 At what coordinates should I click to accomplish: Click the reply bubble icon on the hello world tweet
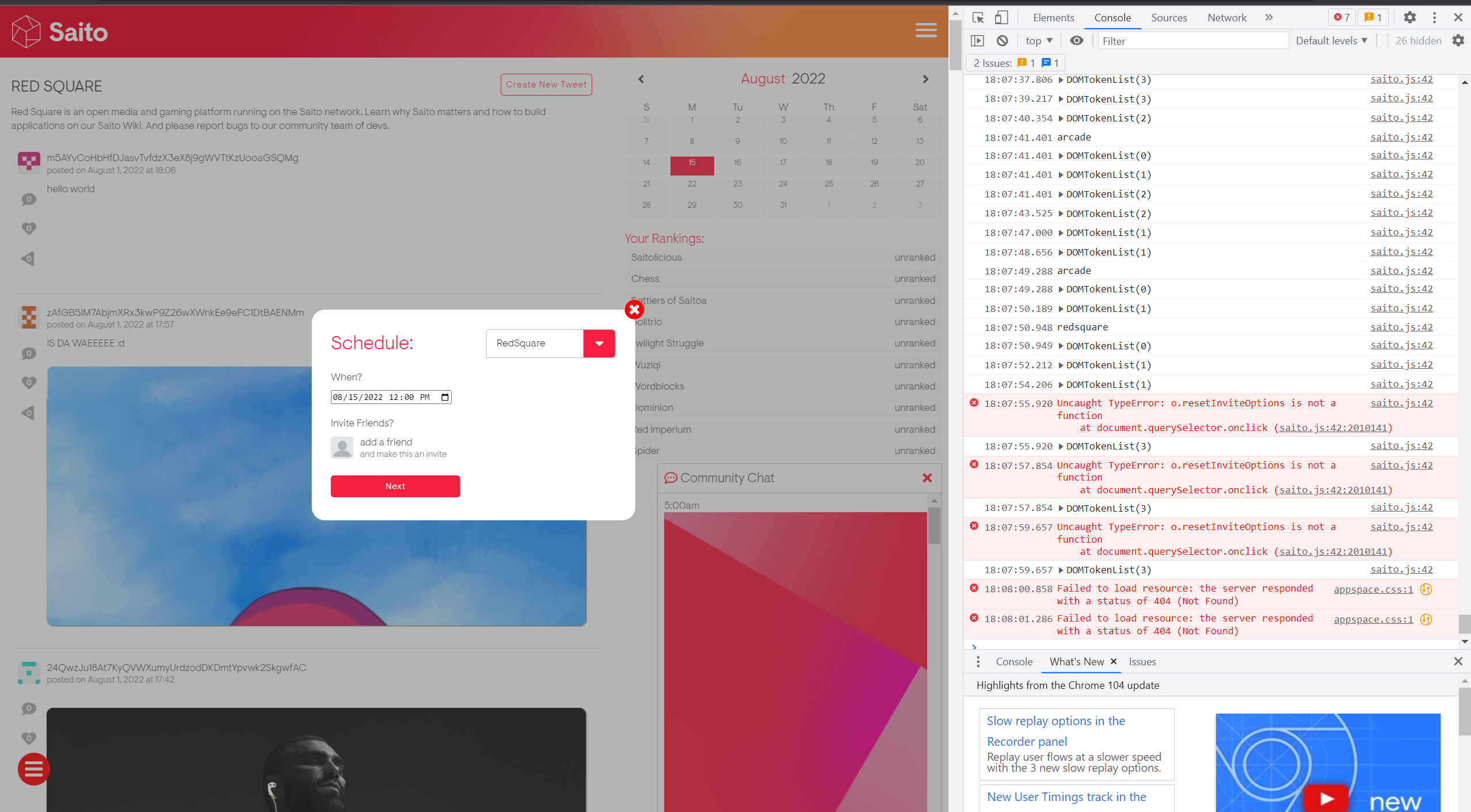click(28, 199)
